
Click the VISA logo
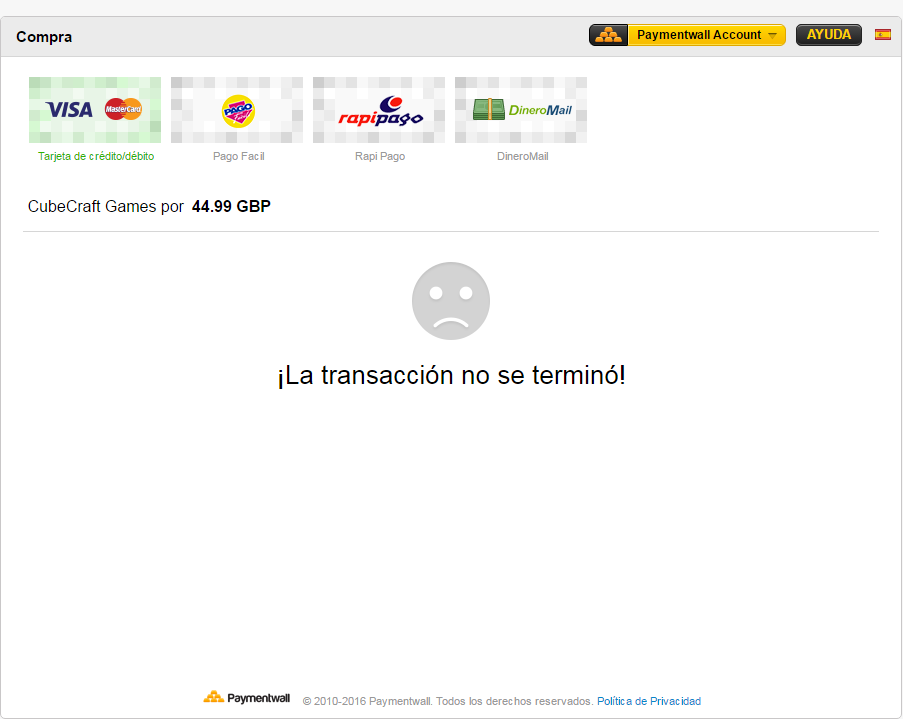pyautogui.click(x=69, y=109)
